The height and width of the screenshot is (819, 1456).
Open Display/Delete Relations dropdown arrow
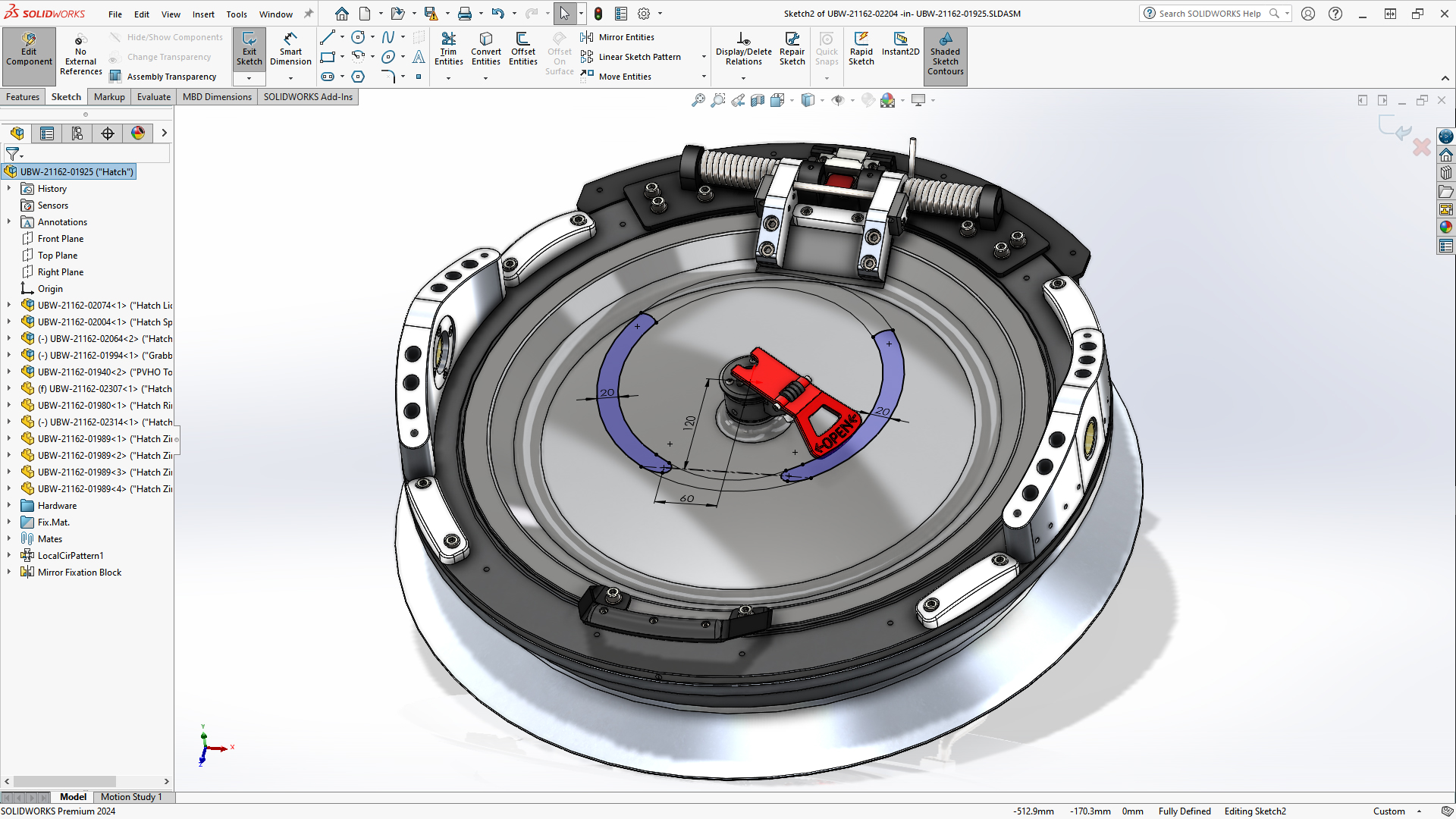pos(743,78)
